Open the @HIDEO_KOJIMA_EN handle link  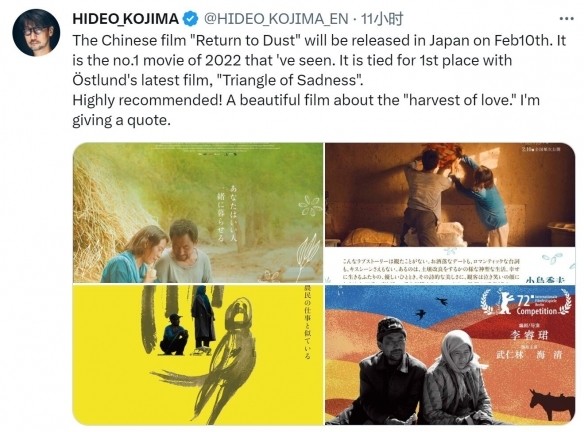click(276, 19)
